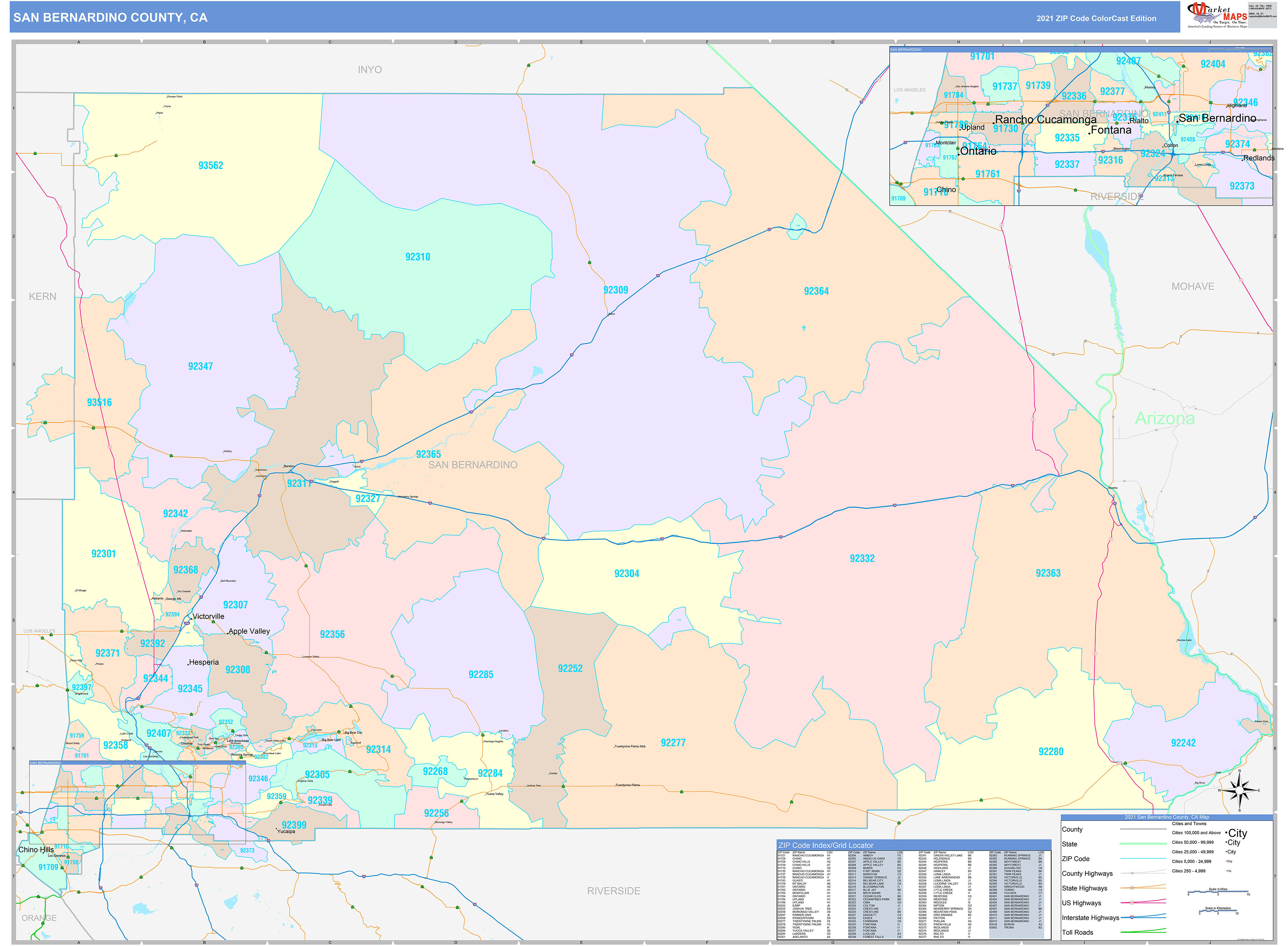Click ZIP code 92277 region label
Viewport: 1288px width, 946px height.
(673, 743)
